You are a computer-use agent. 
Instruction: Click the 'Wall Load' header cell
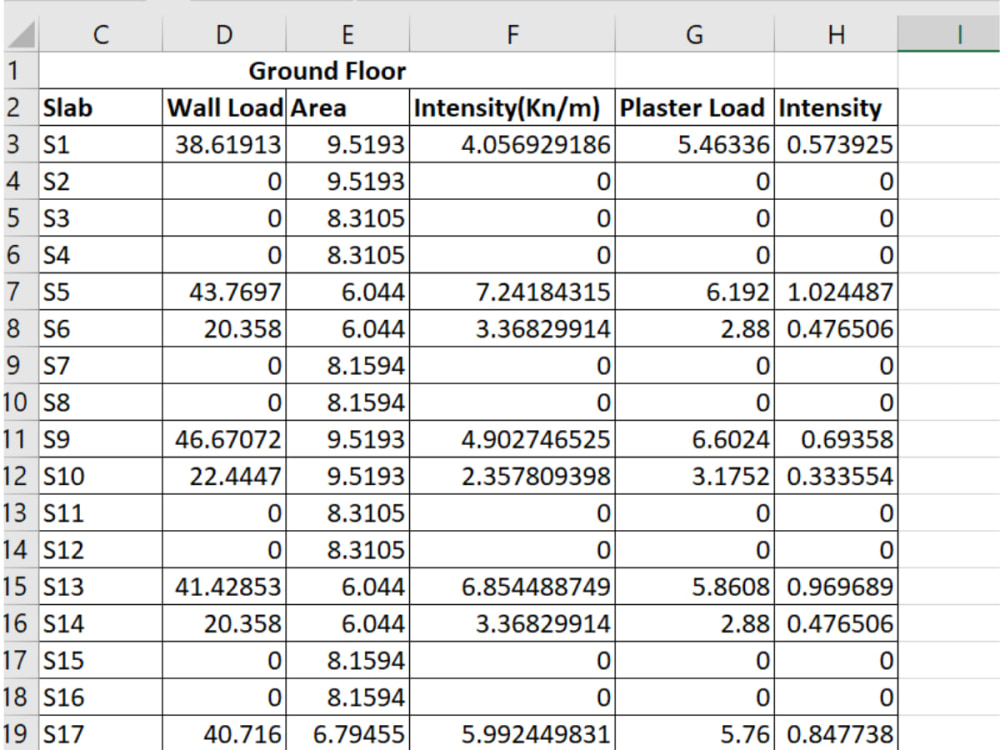pyautogui.click(x=224, y=108)
